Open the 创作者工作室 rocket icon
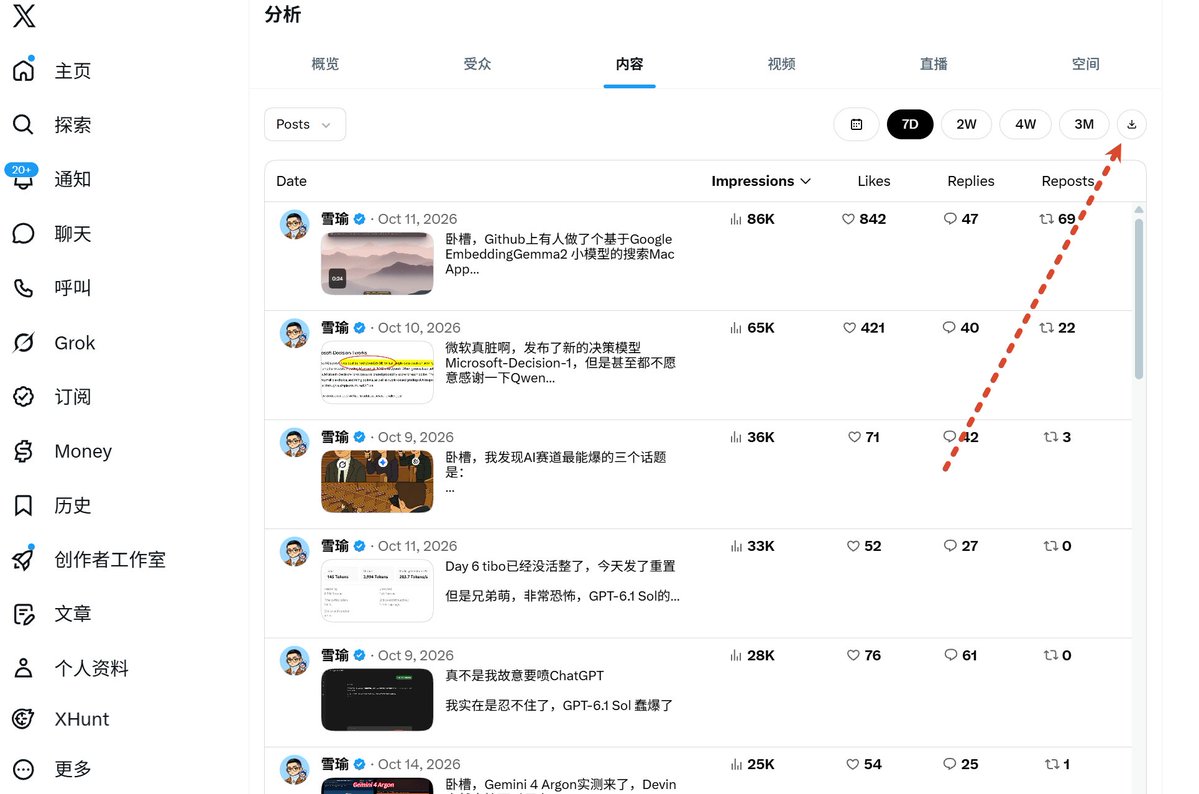Screen dimensions: 1199x794 (24, 558)
